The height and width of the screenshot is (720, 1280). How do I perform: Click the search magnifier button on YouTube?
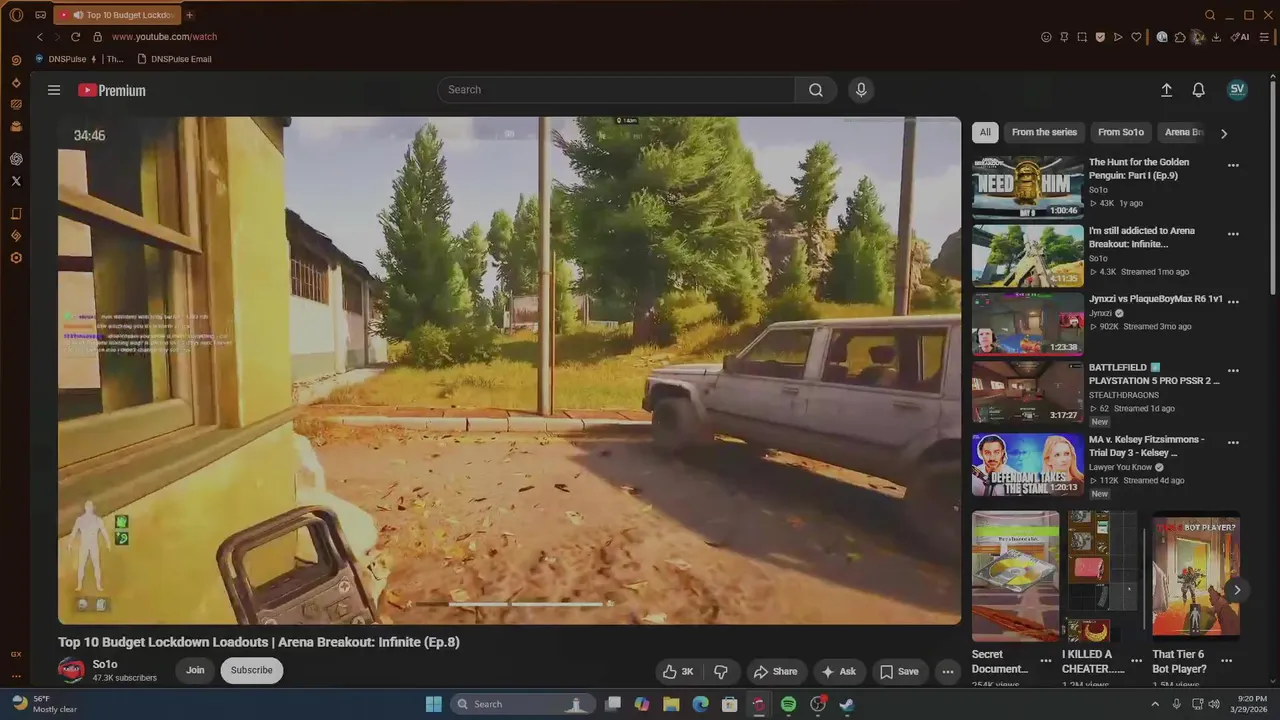click(x=816, y=90)
